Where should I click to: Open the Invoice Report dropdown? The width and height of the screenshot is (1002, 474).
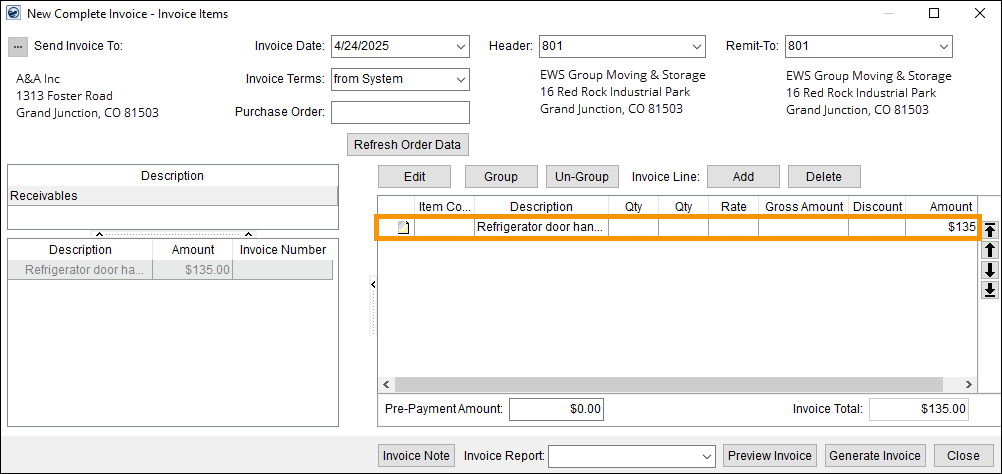click(x=706, y=456)
